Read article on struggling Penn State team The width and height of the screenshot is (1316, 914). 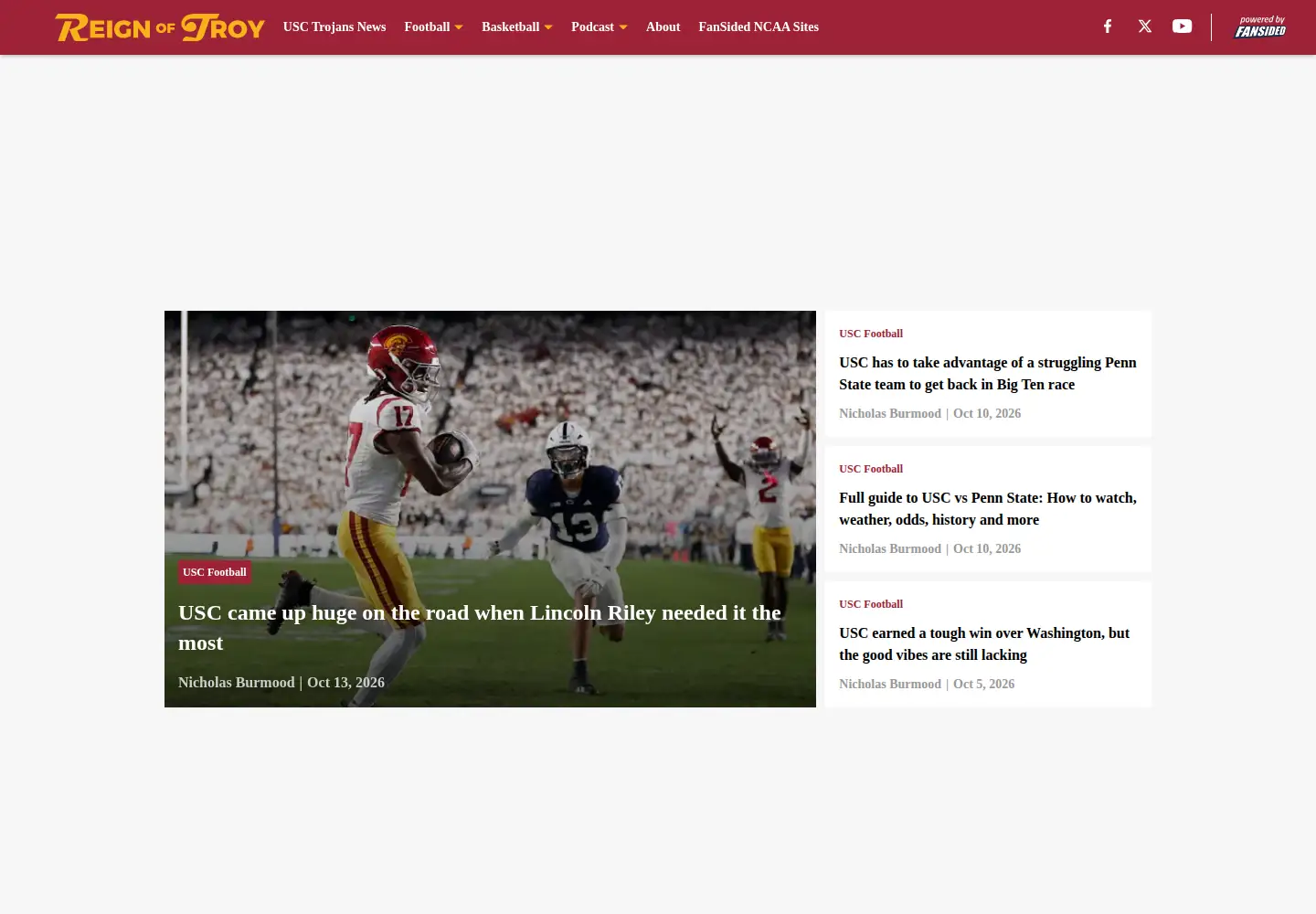point(988,374)
